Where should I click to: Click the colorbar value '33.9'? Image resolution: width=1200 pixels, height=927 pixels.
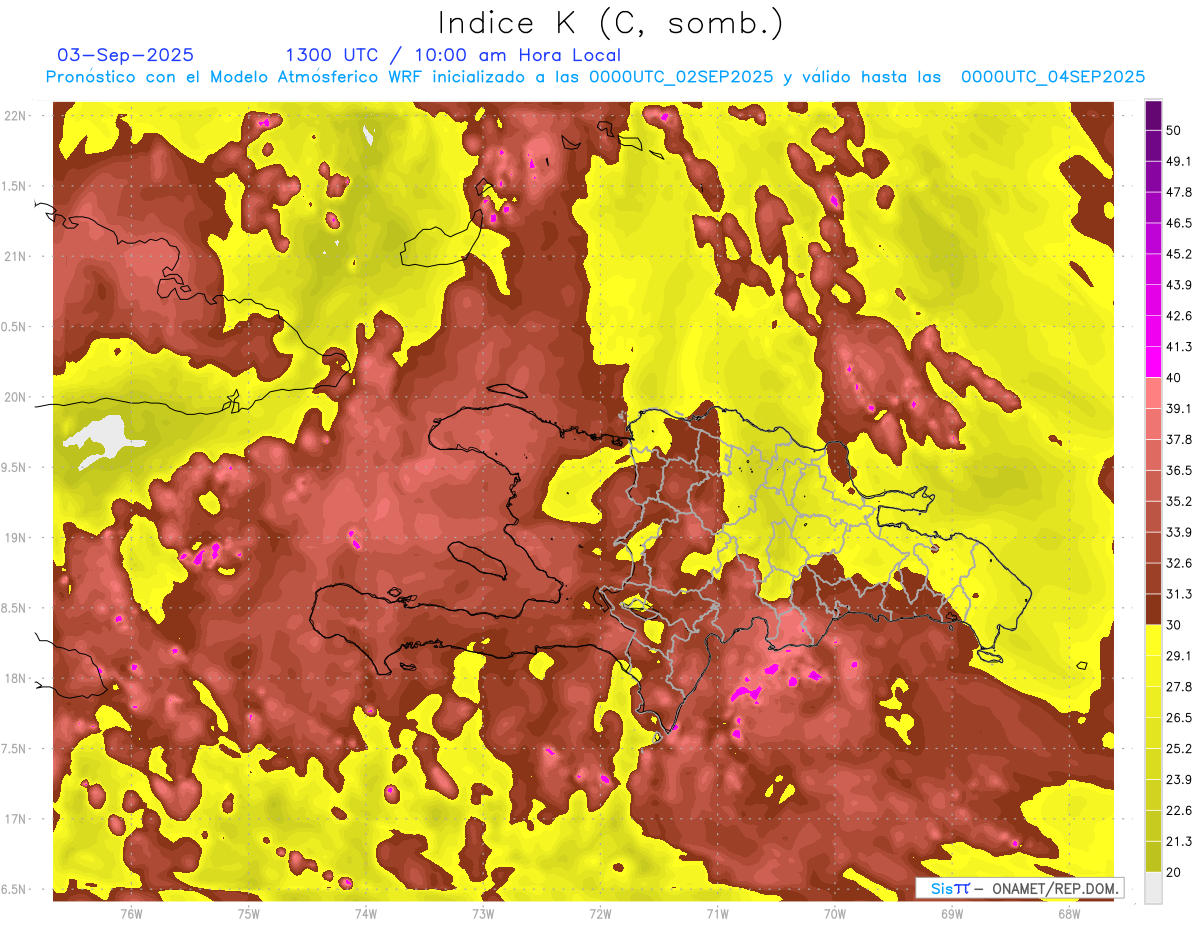[1178, 532]
